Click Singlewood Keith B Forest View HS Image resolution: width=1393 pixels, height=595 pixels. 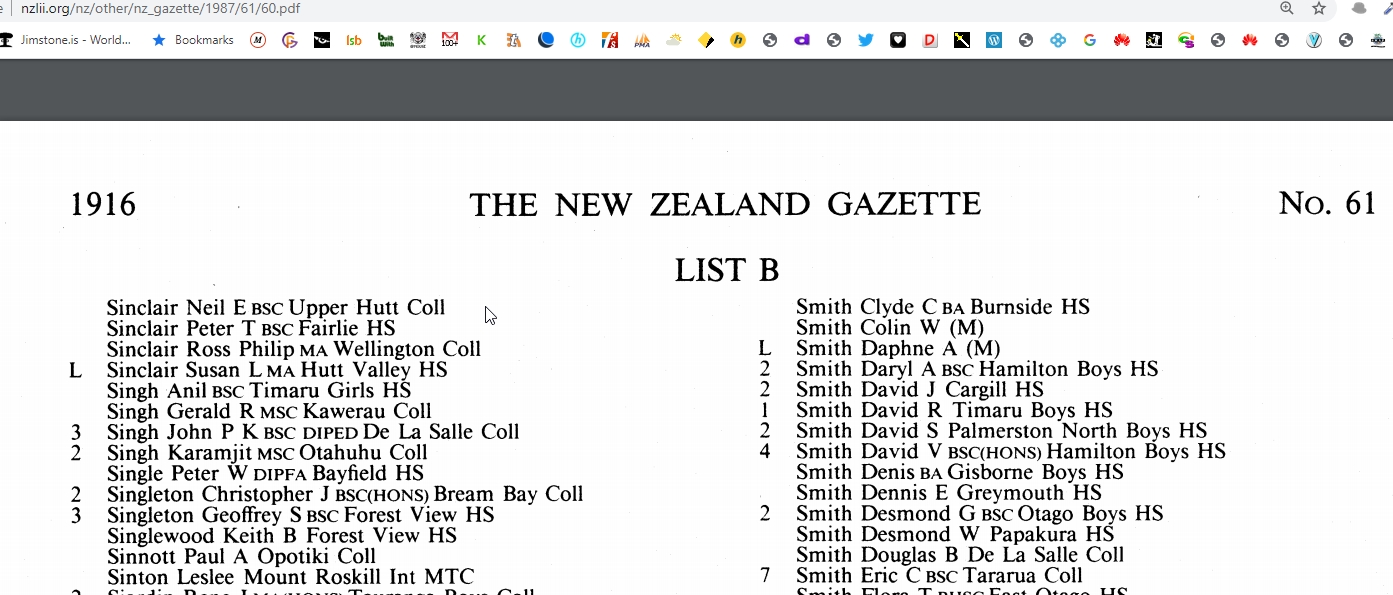[282, 536]
